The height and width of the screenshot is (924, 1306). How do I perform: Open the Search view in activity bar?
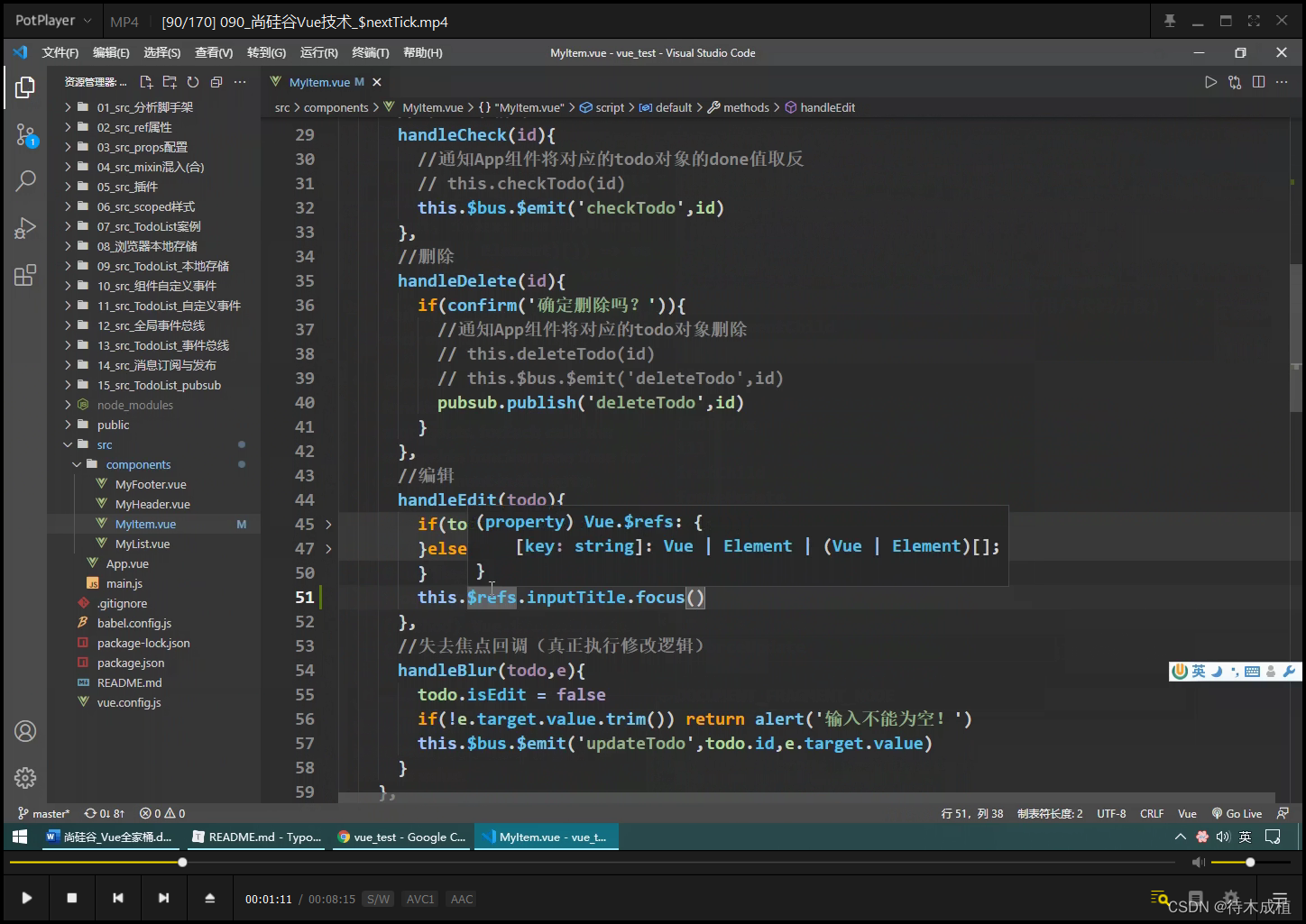(x=25, y=181)
